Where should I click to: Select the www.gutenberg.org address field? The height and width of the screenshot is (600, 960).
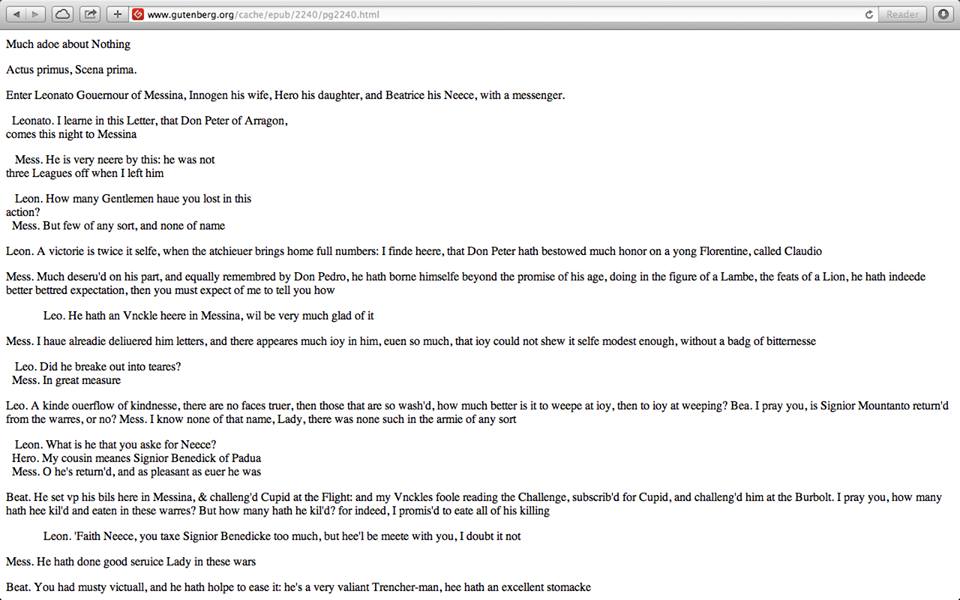pos(502,14)
